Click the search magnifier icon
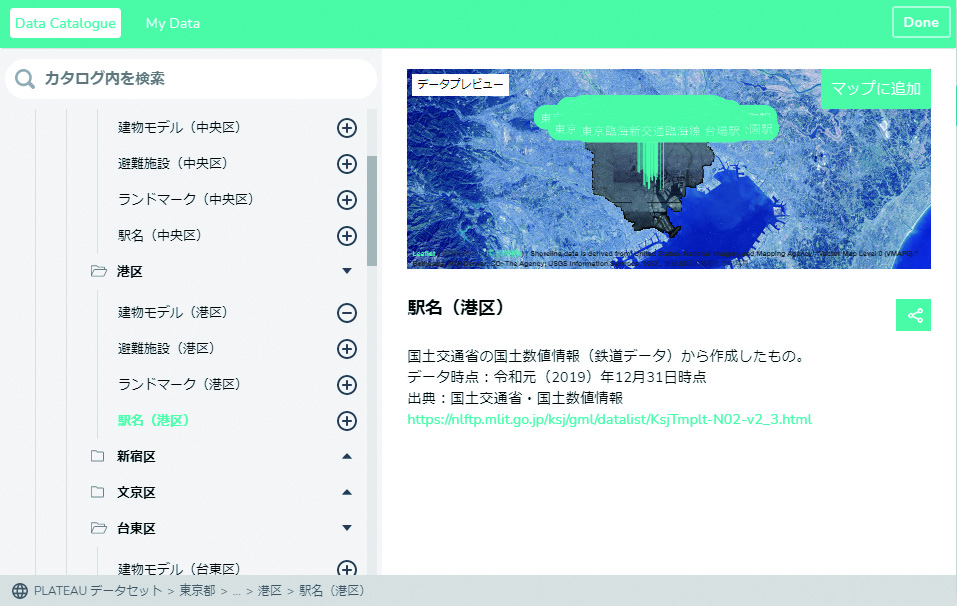The height and width of the screenshot is (606, 957). [x=24, y=79]
